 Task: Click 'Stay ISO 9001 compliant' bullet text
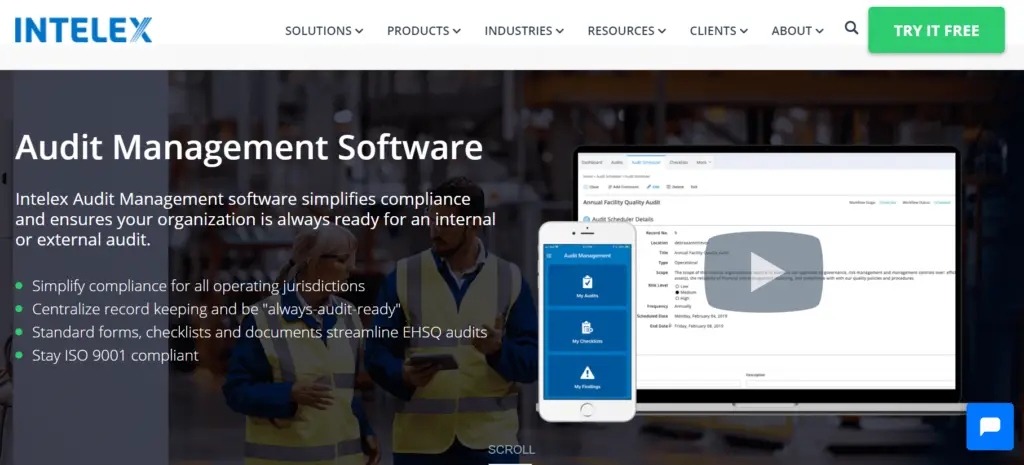[x=115, y=356]
